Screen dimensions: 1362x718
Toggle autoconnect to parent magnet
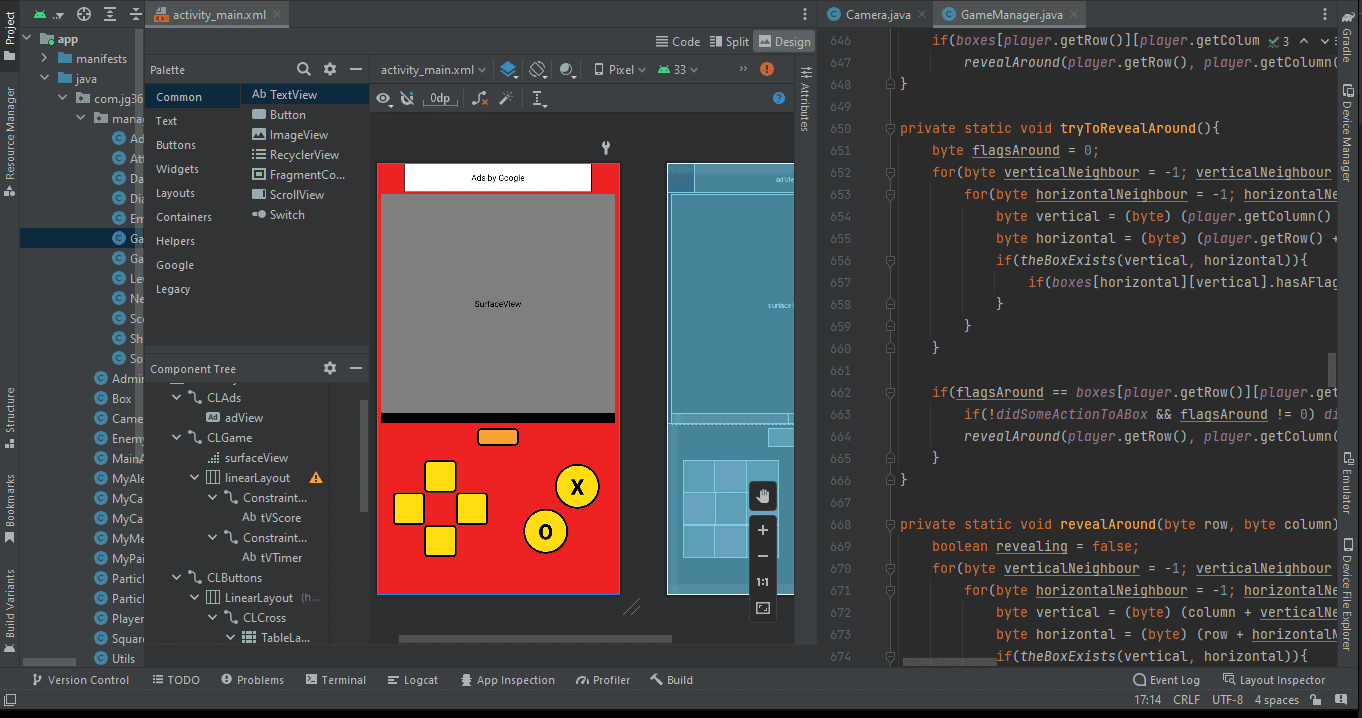407,98
